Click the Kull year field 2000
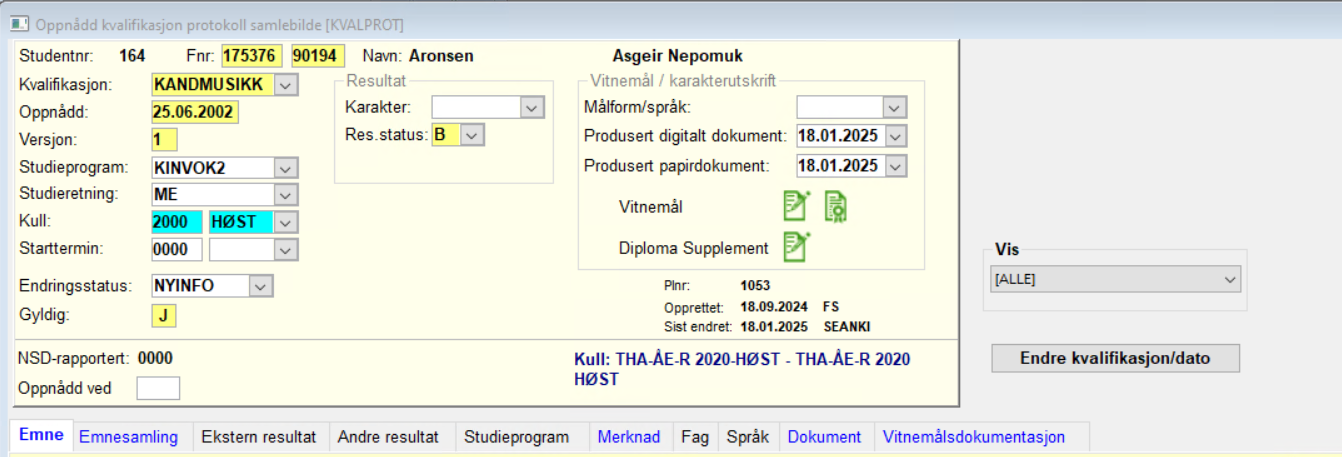Image resolution: width=1342 pixels, height=457 pixels. [177, 222]
